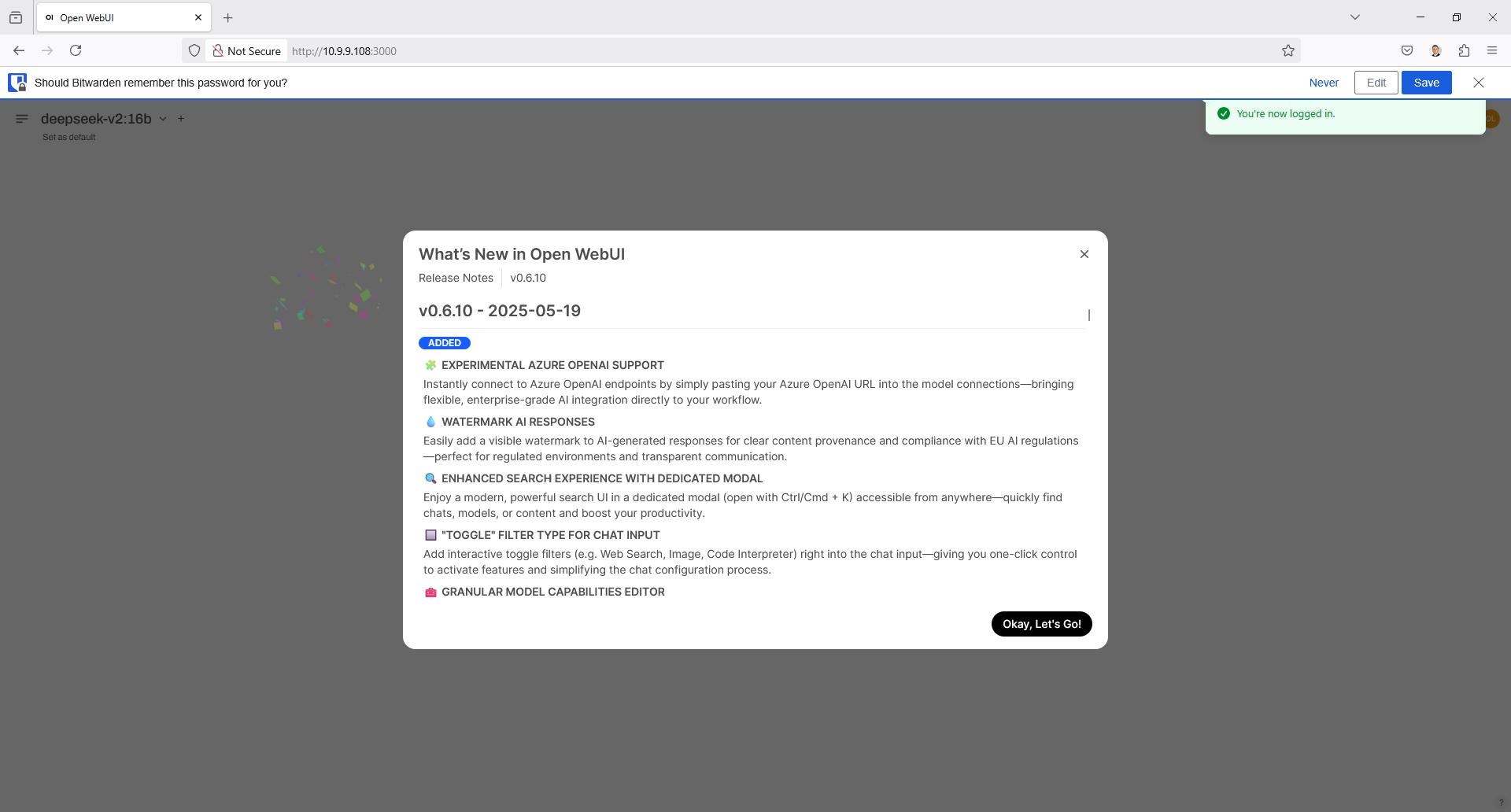
Task: Click the Not Secure site info indicator
Action: point(246,51)
